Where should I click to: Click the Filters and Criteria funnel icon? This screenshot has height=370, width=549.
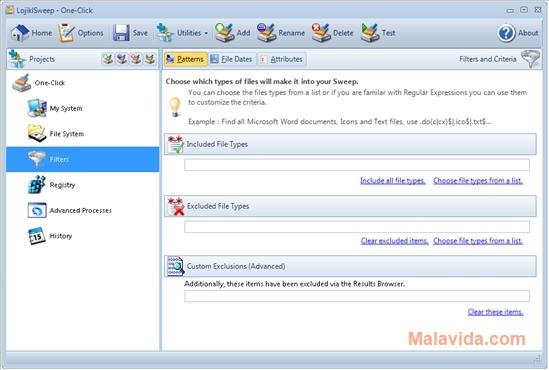click(x=530, y=59)
